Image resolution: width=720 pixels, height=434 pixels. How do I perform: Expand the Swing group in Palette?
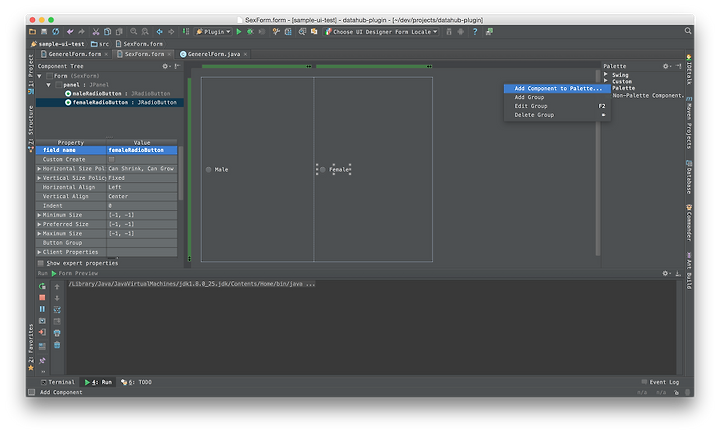606,74
